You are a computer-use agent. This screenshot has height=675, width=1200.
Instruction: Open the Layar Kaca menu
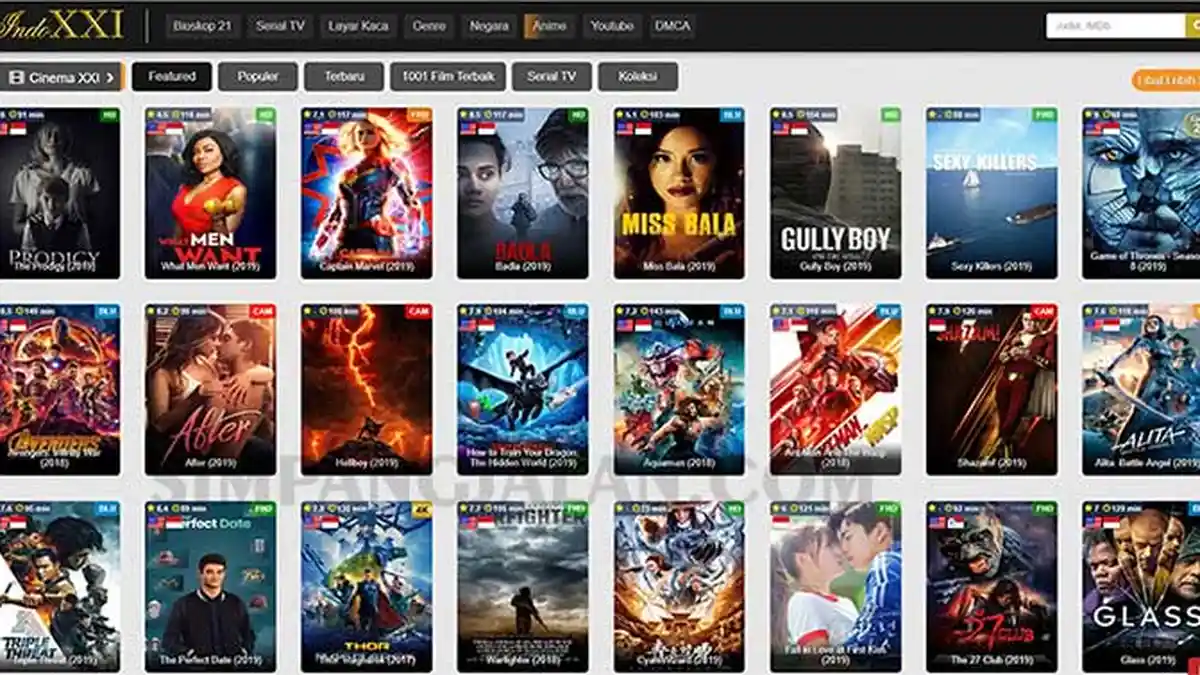click(x=359, y=26)
